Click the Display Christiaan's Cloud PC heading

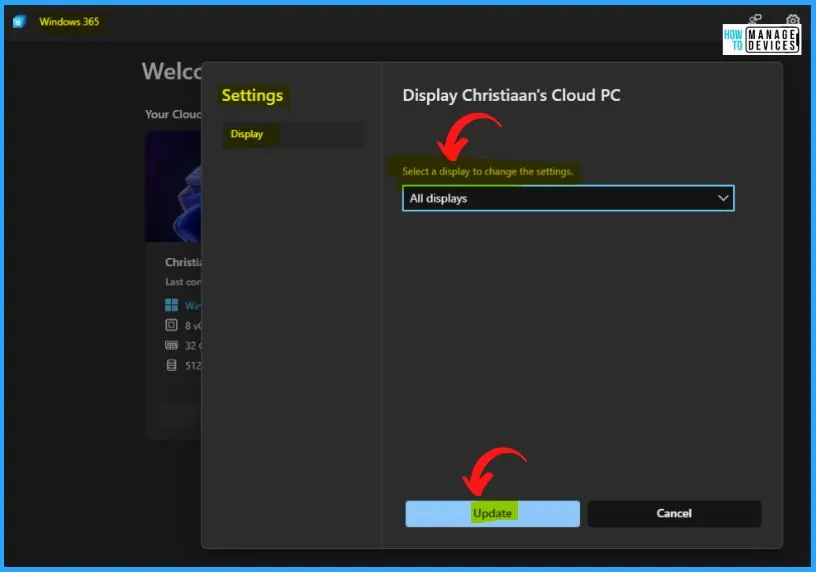(x=511, y=95)
